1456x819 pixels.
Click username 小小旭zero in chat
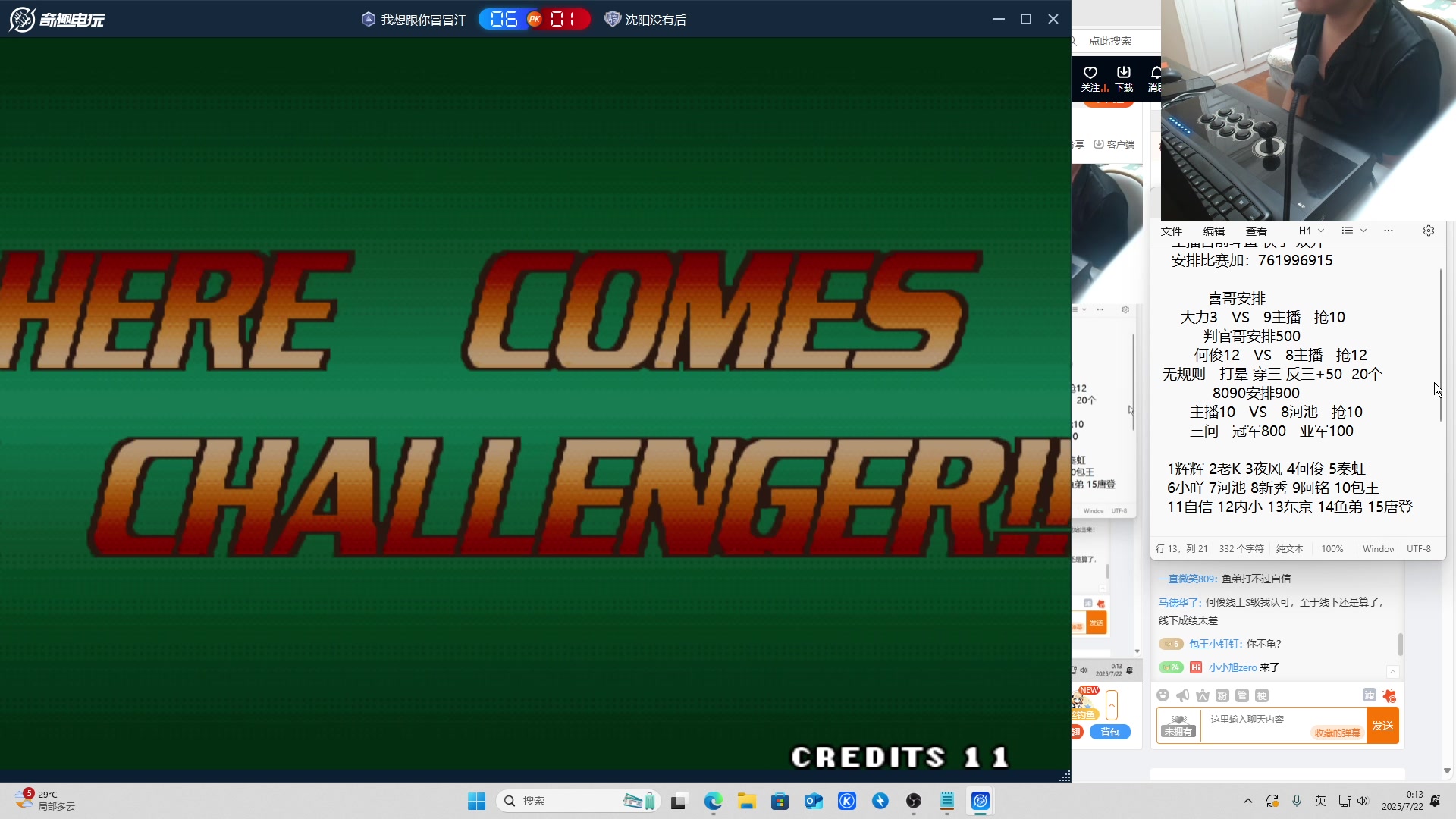coord(1233,667)
